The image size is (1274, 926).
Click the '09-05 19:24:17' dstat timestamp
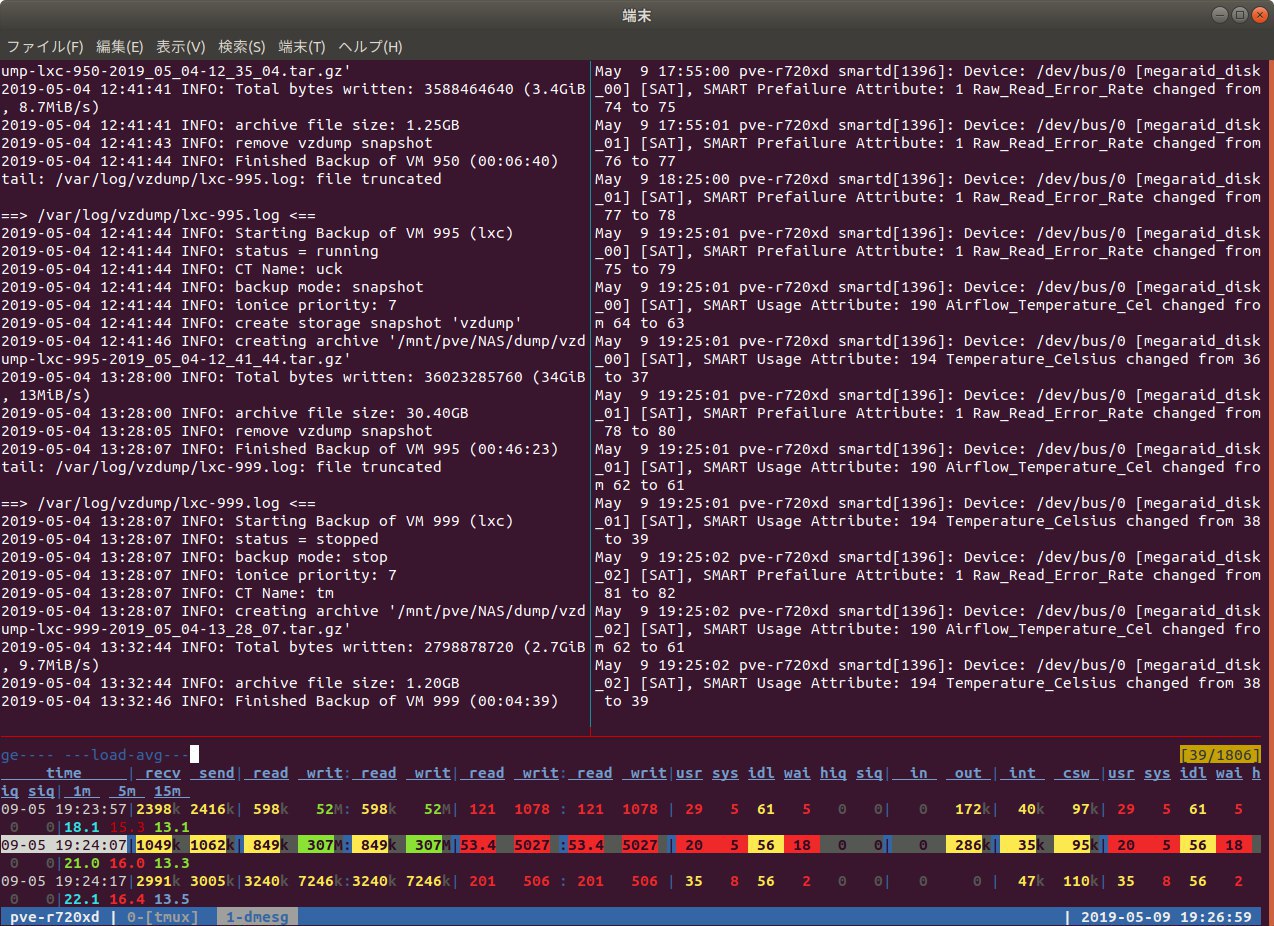tap(64, 881)
